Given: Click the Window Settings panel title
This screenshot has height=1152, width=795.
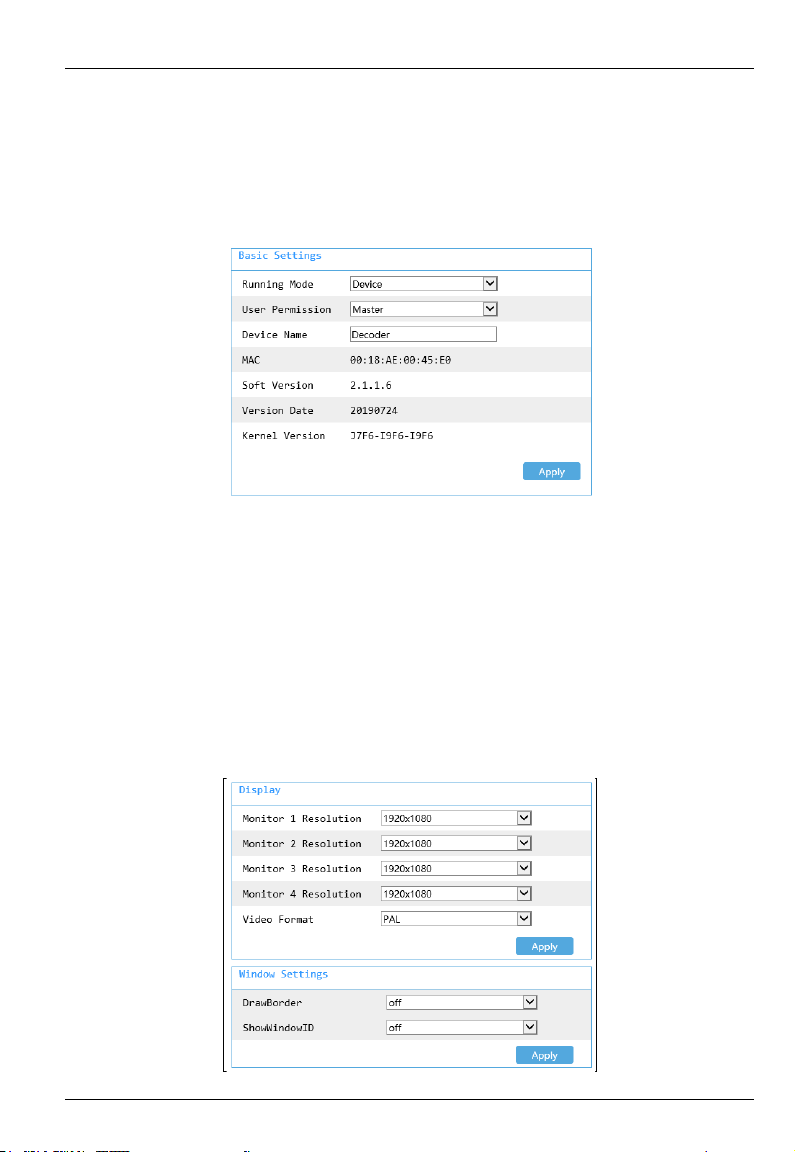Looking at the screenshot, I should pos(284,974).
